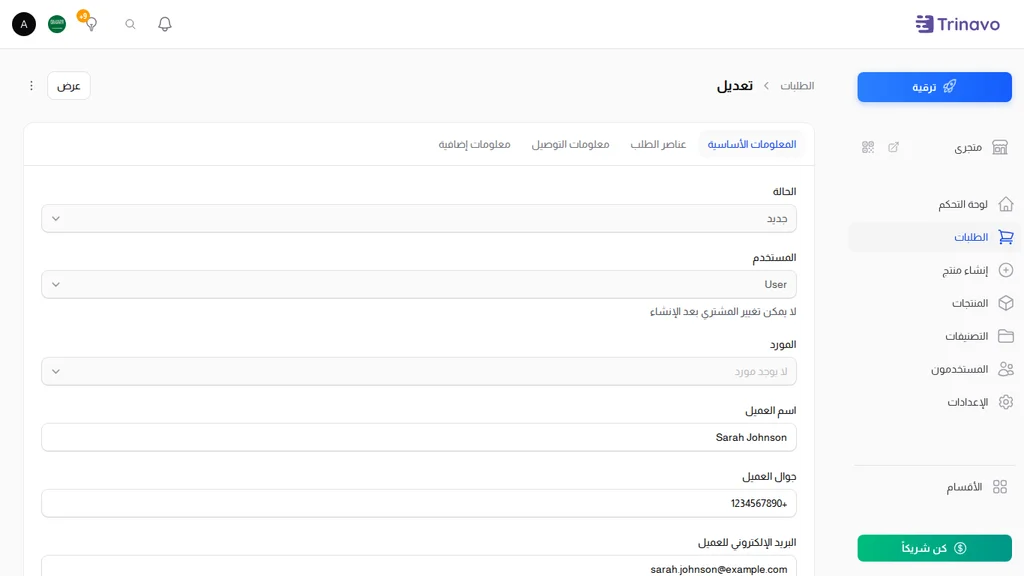Click the green كن شريكاً button
The width and height of the screenshot is (1024, 576).
pos(935,548)
